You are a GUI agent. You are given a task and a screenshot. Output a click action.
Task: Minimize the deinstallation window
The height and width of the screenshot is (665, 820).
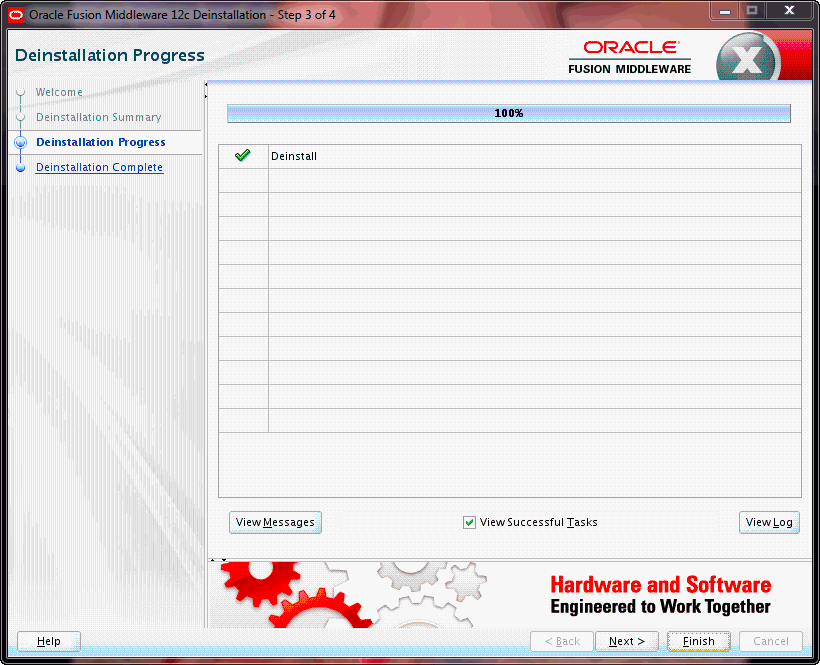(725, 11)
